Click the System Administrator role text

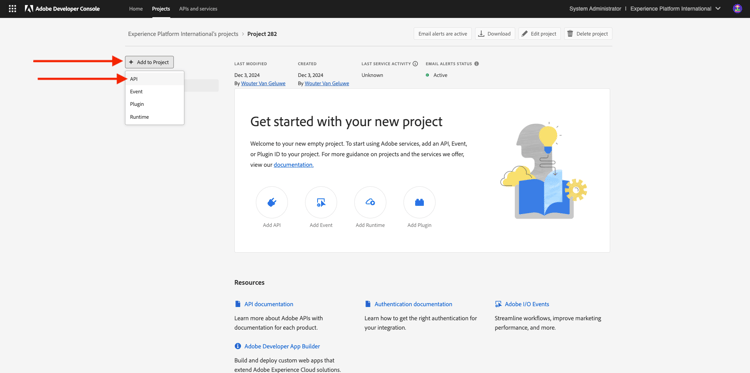(595, 9)
